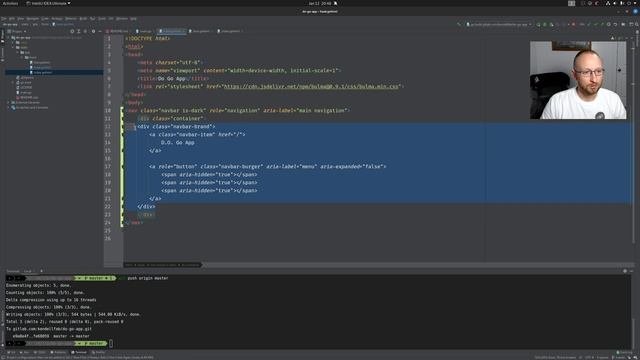The height and width of the screenshot is (360, 640).
Task: Switch to the main.go editor tab
Action: [144, 31]
